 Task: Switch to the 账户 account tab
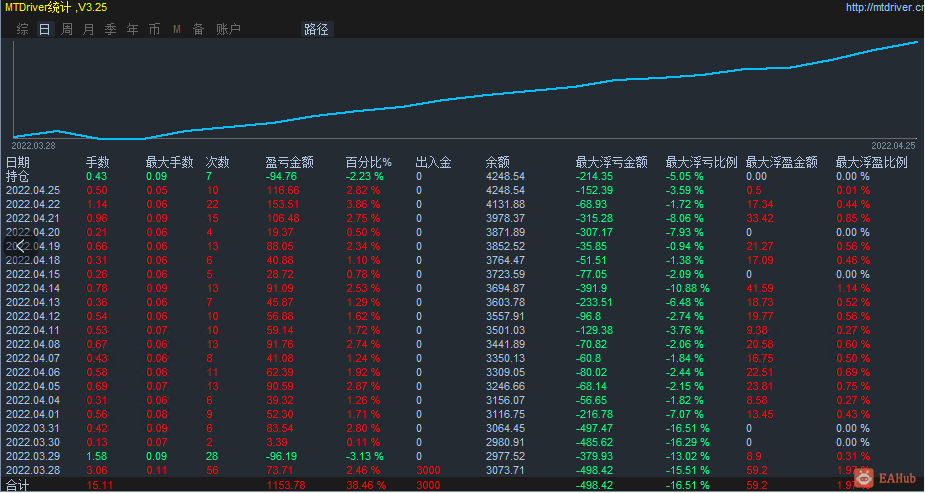pyautogui.click(x=228, y=29)
